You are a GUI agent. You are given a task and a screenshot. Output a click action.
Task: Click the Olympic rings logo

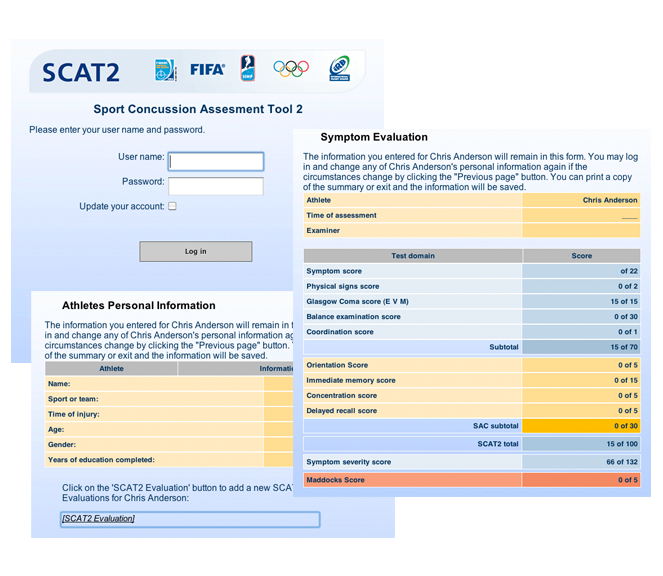tap(291, 69)
